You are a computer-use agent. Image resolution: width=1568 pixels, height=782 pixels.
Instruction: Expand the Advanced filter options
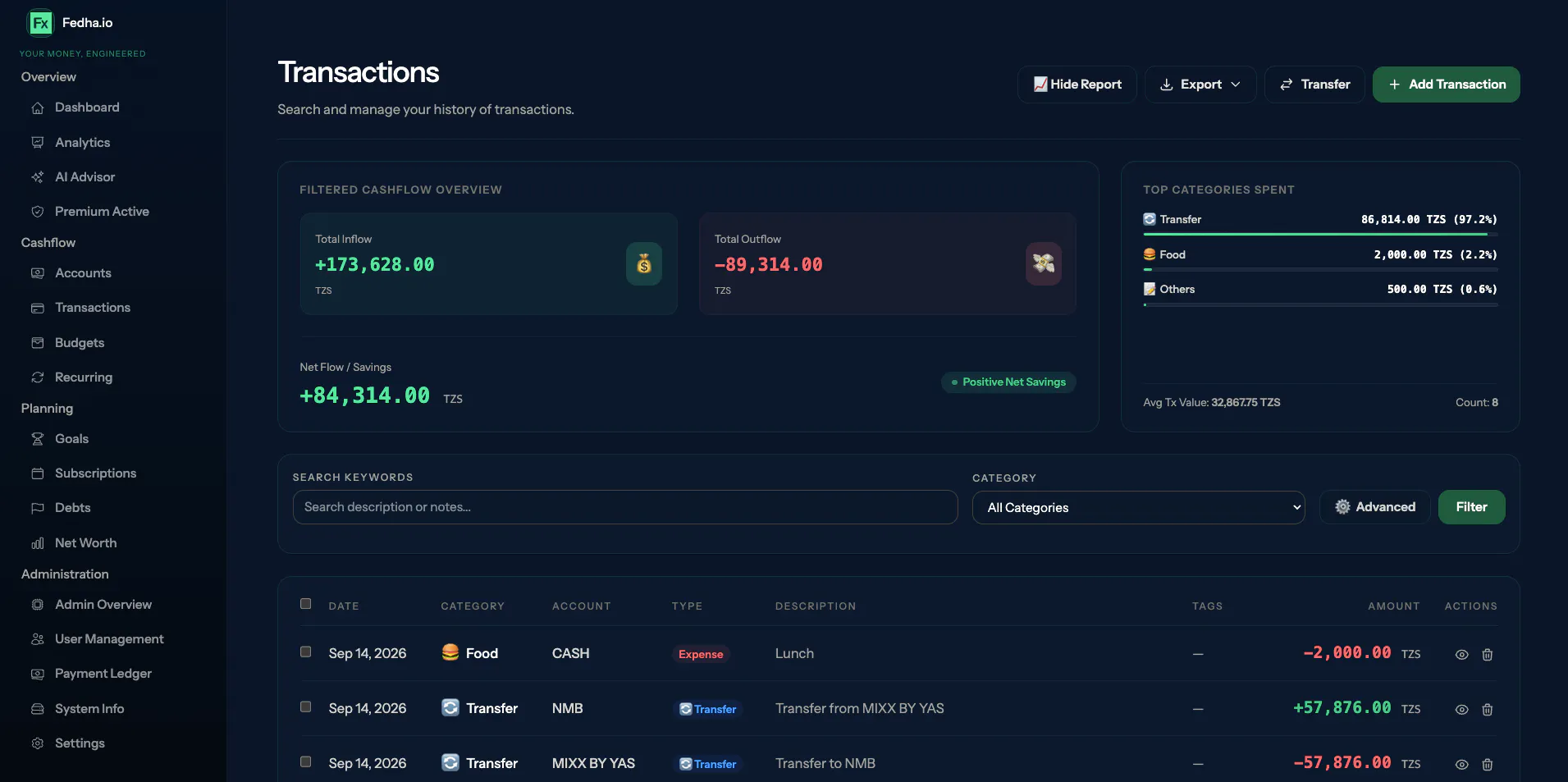1375,507
